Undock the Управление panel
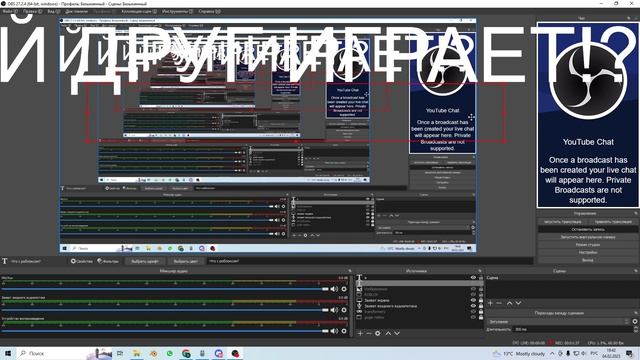Viewport: 640px width, 360px height. 636,213
